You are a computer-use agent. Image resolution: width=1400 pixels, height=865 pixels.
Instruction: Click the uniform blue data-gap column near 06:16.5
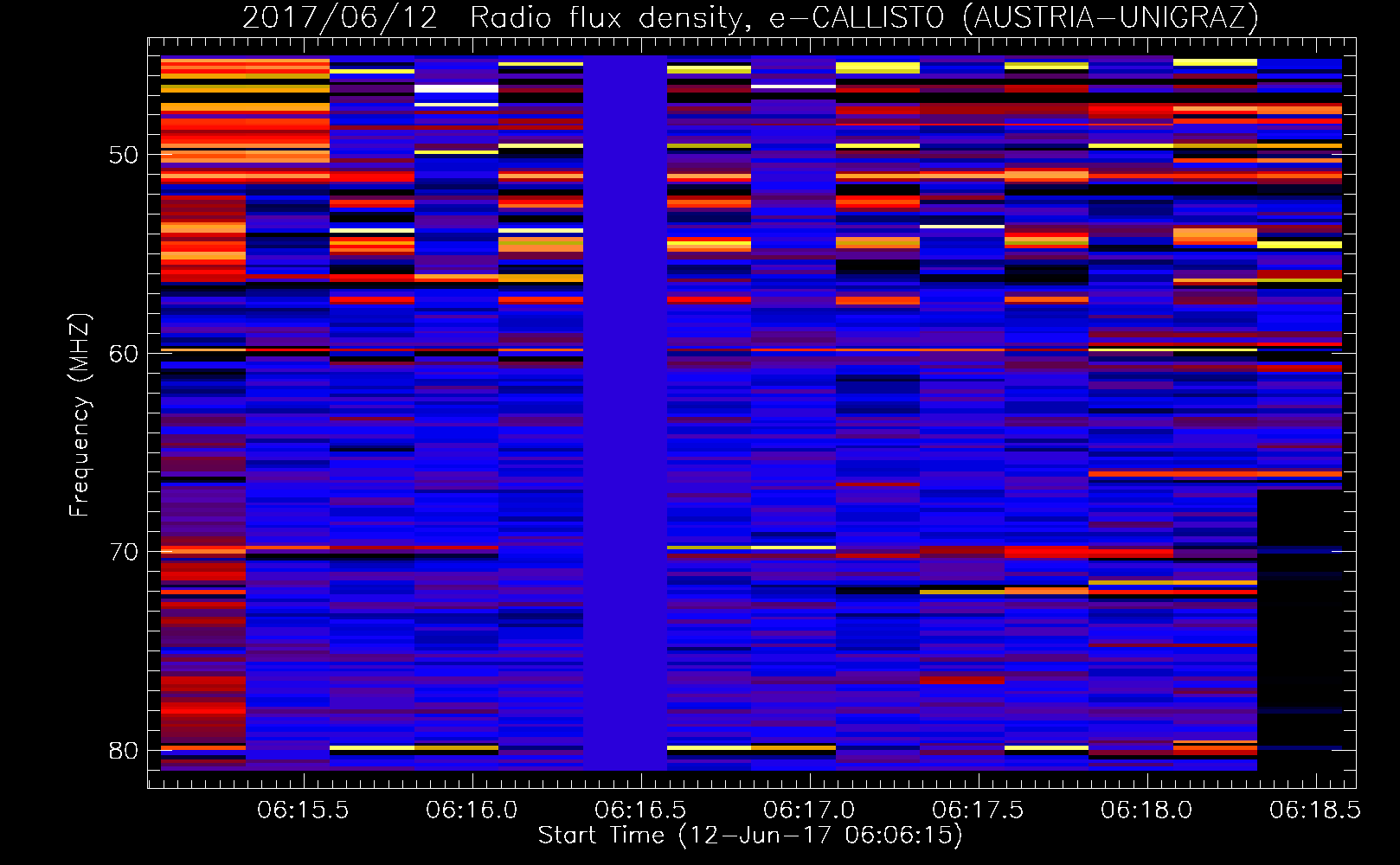point(625,413)
